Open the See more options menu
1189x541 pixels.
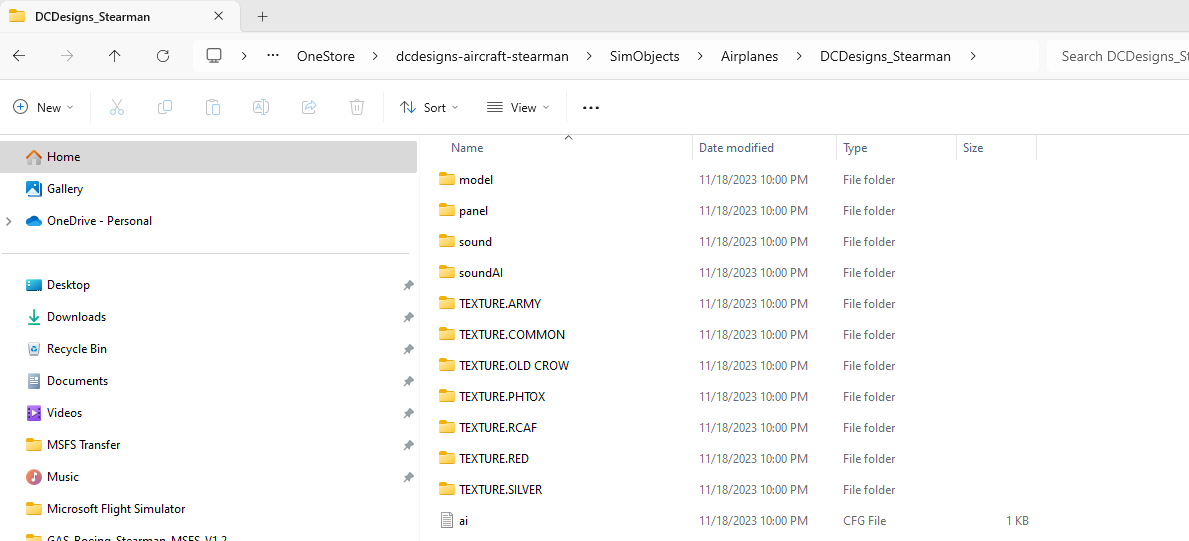coord(591,108)
